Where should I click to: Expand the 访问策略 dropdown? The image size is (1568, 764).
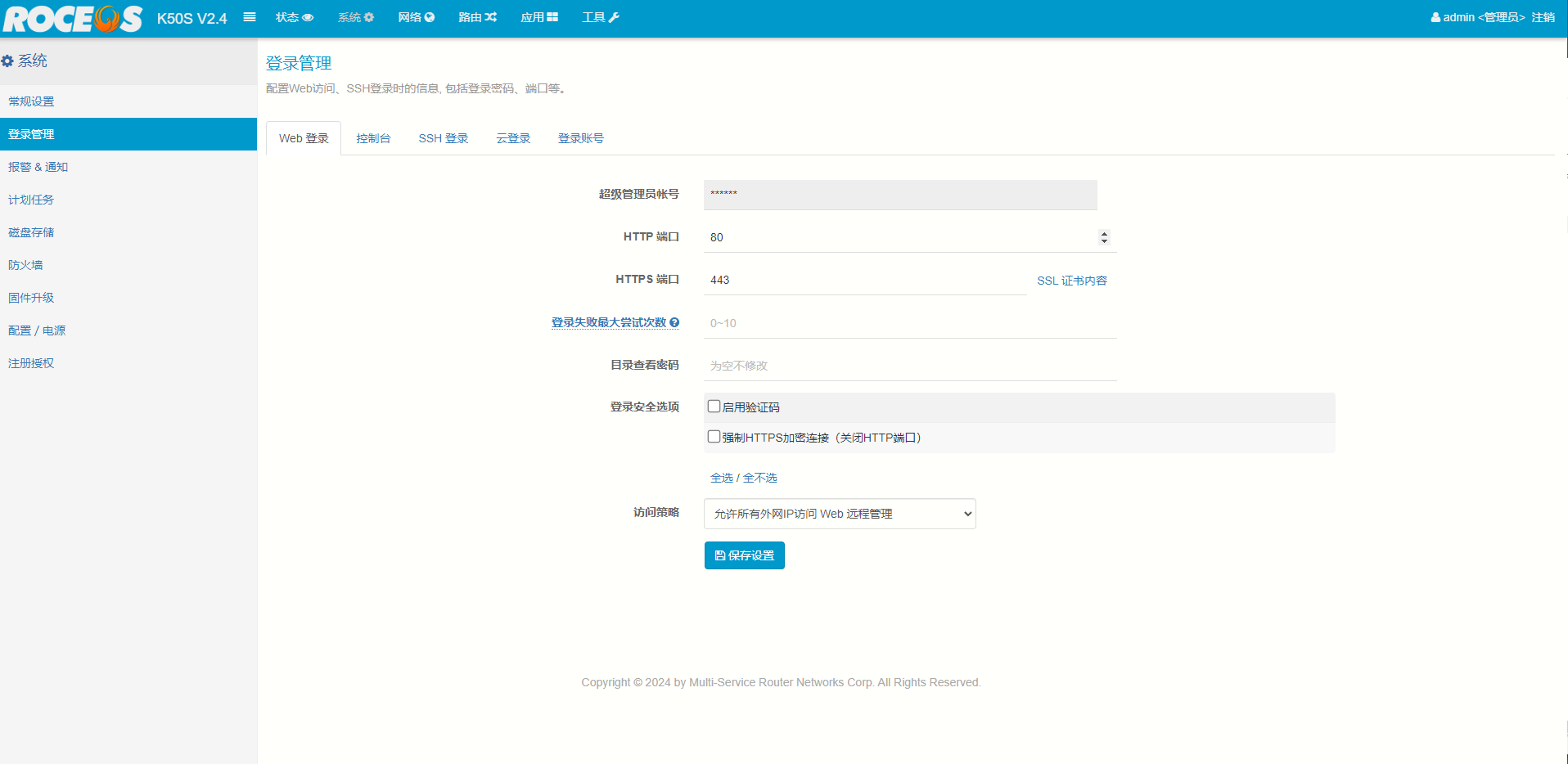(840, 514)
